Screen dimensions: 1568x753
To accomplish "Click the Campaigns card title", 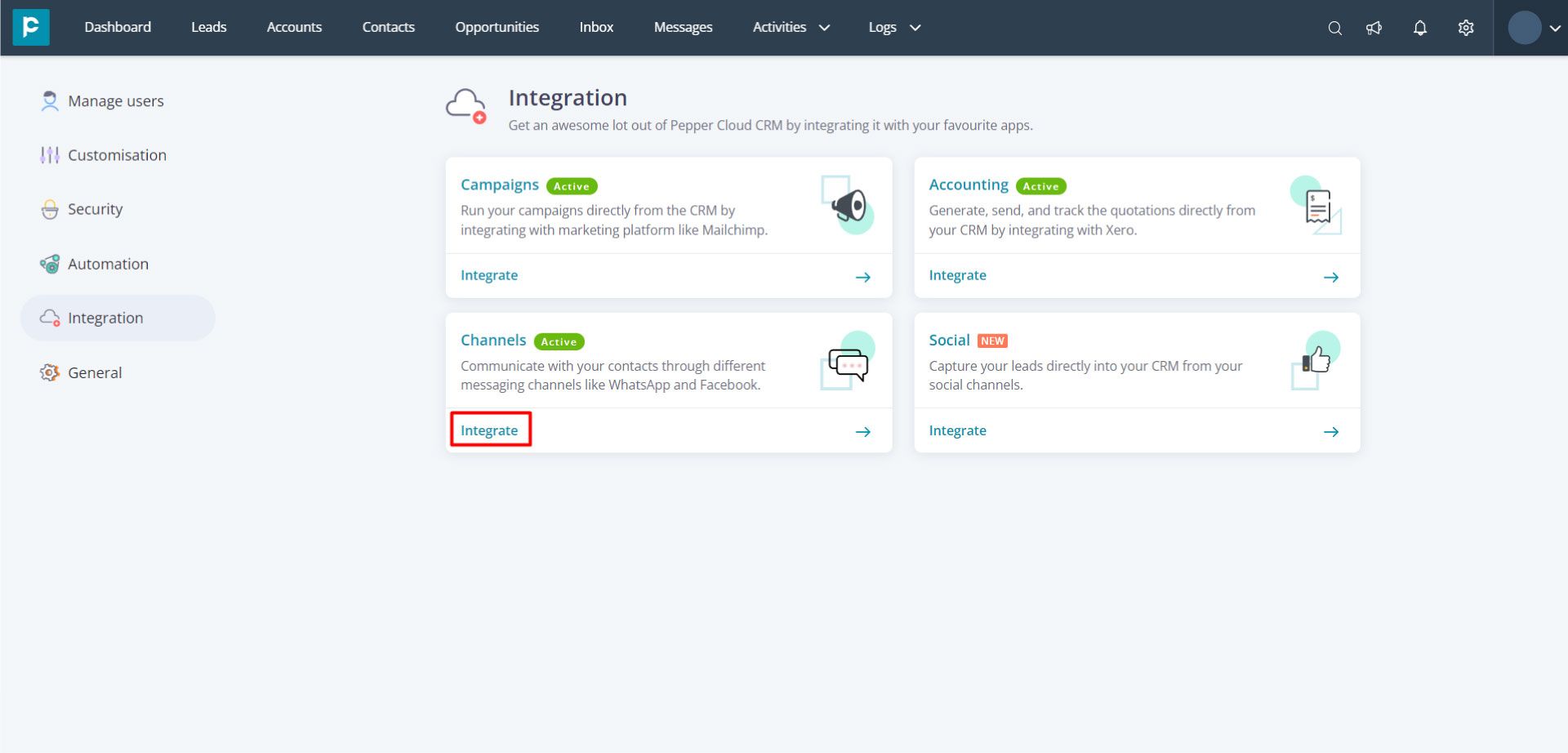I will (x=500, y=185).
